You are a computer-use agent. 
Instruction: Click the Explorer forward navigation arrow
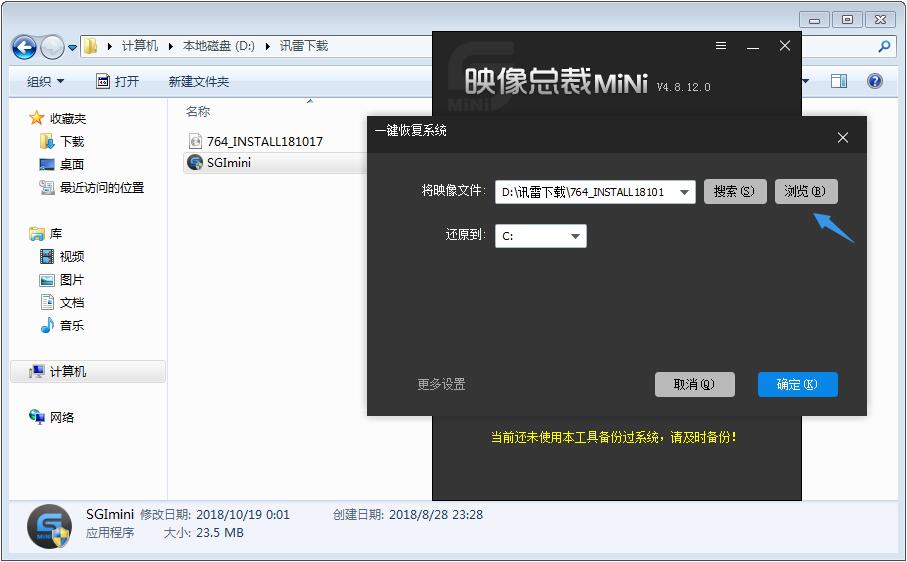(x=52, y=47)
